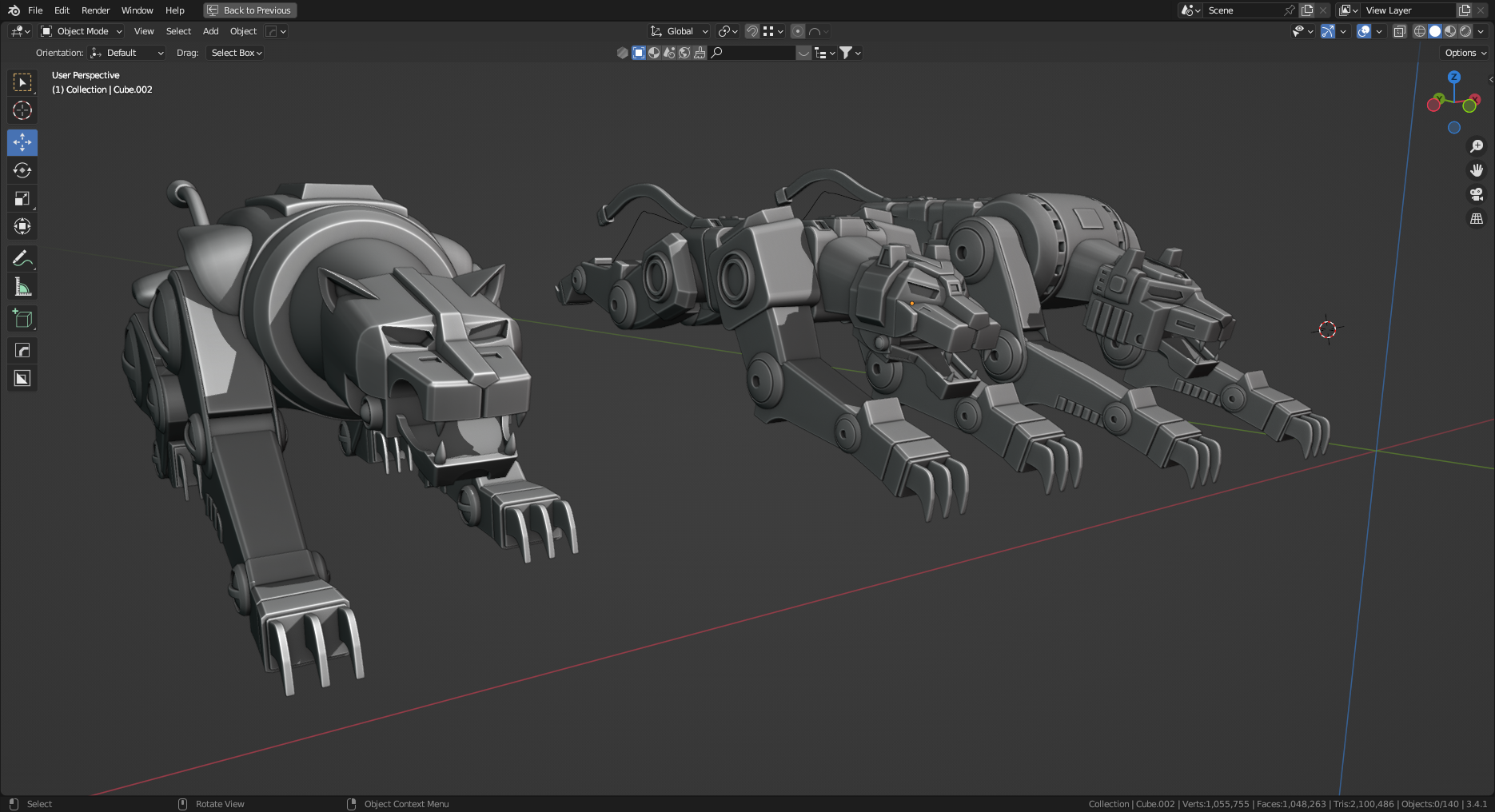1495x812 pixels.
Task: Open the Options dropdown
Action: click(1465, 53)
